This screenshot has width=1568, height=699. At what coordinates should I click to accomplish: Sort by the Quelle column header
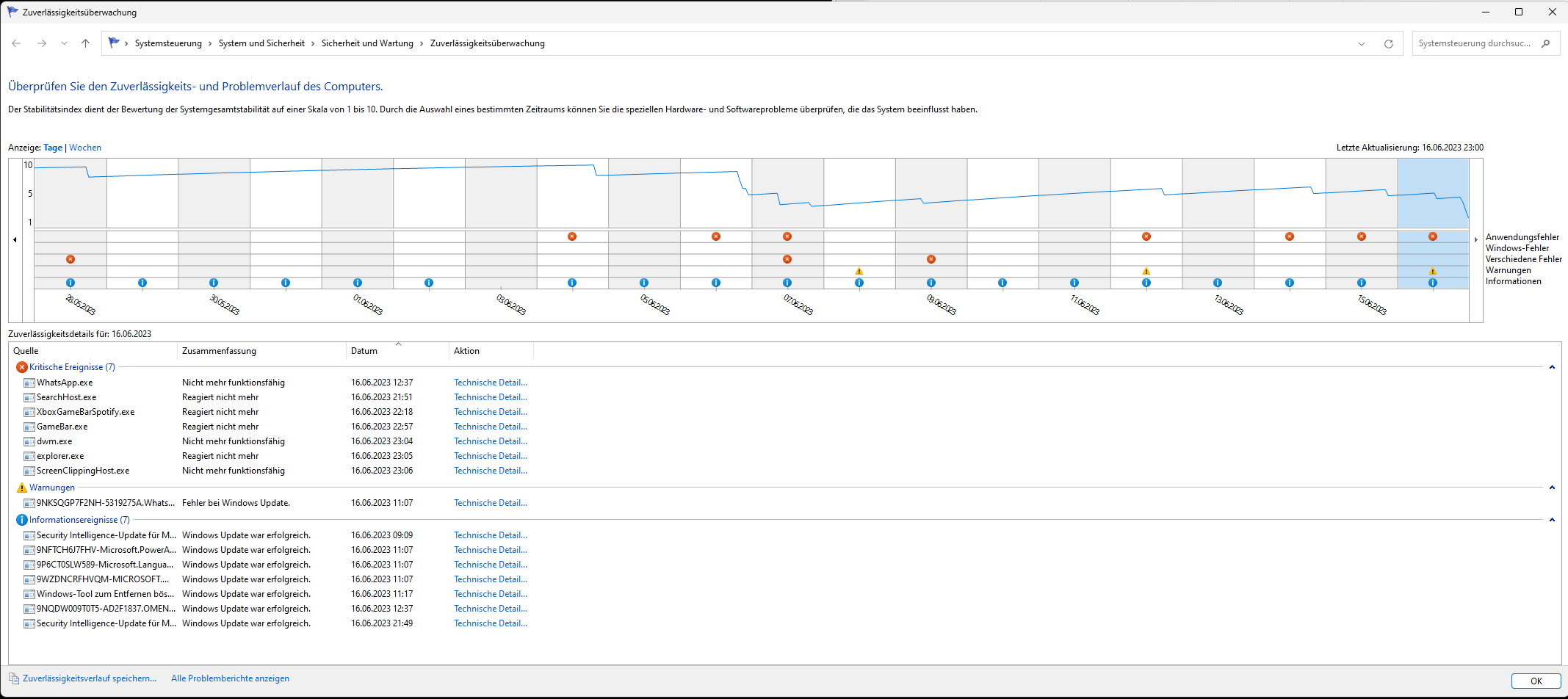(93, 351)
